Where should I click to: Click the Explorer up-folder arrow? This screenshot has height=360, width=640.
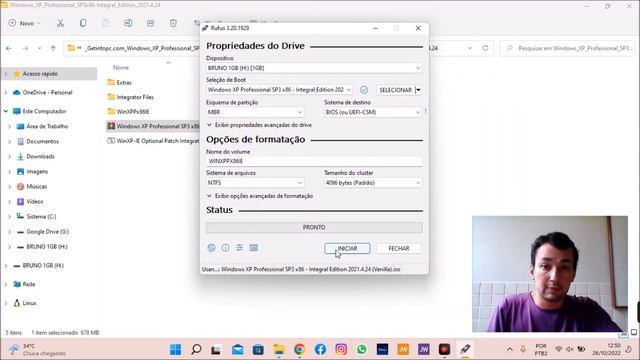(53, 48)
